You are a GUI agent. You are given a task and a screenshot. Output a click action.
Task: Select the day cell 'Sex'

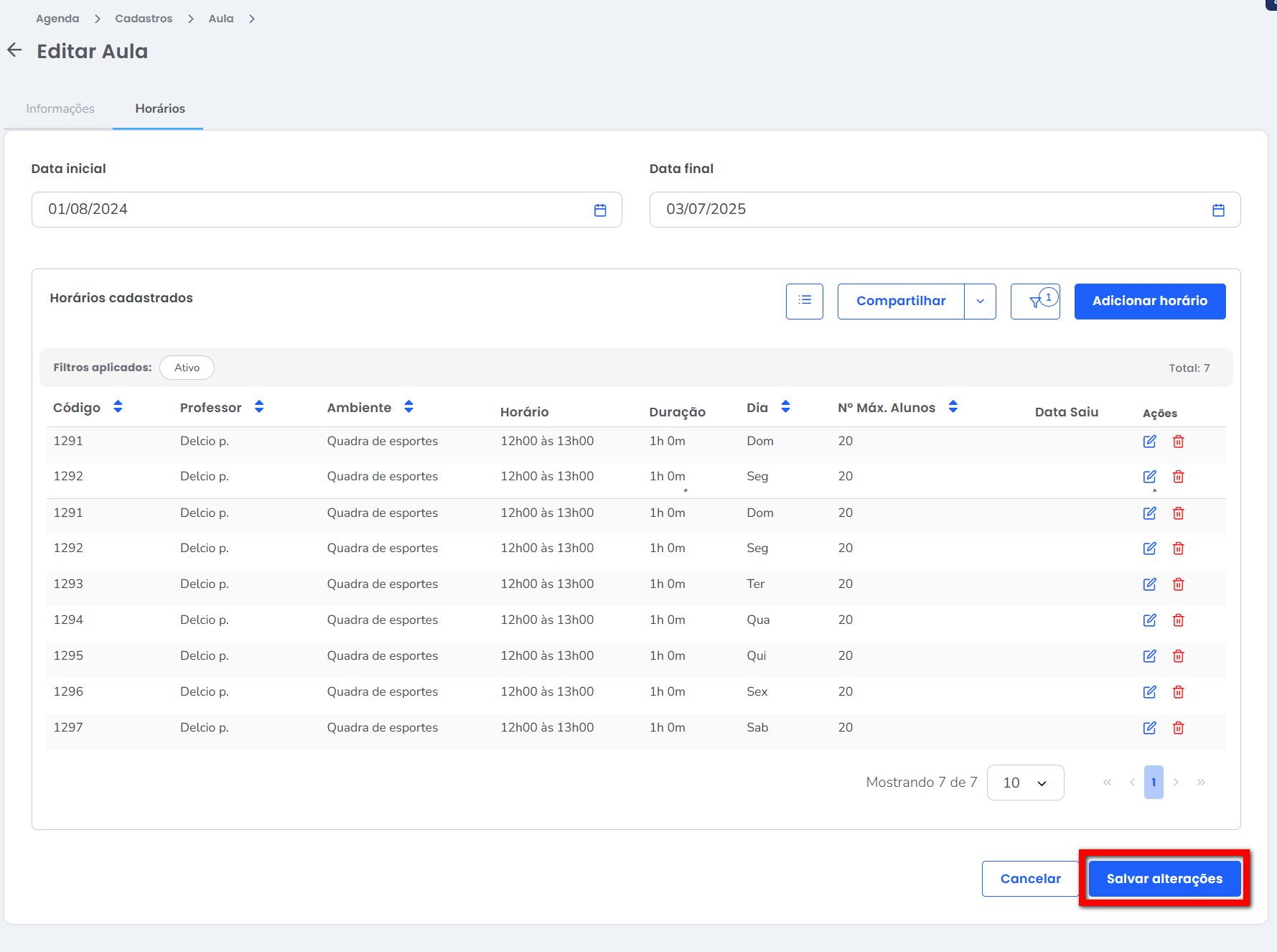tap(757, 692)
